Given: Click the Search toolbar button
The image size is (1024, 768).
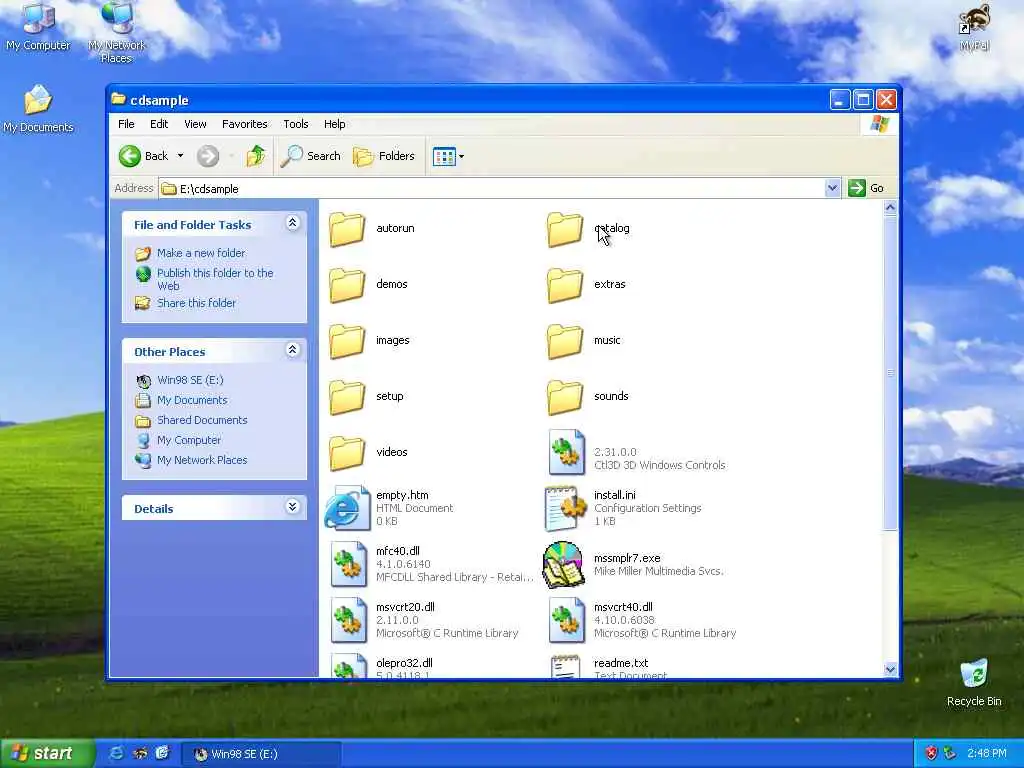Looking at the screenshot, I should click(311, 156).
